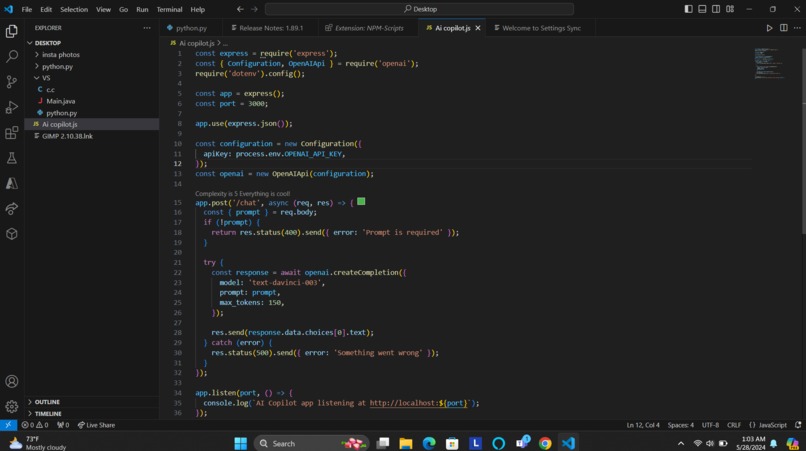The image size is (806, 451).
Task: Open the Explorer view in activity bar
Action: [11, 31]
